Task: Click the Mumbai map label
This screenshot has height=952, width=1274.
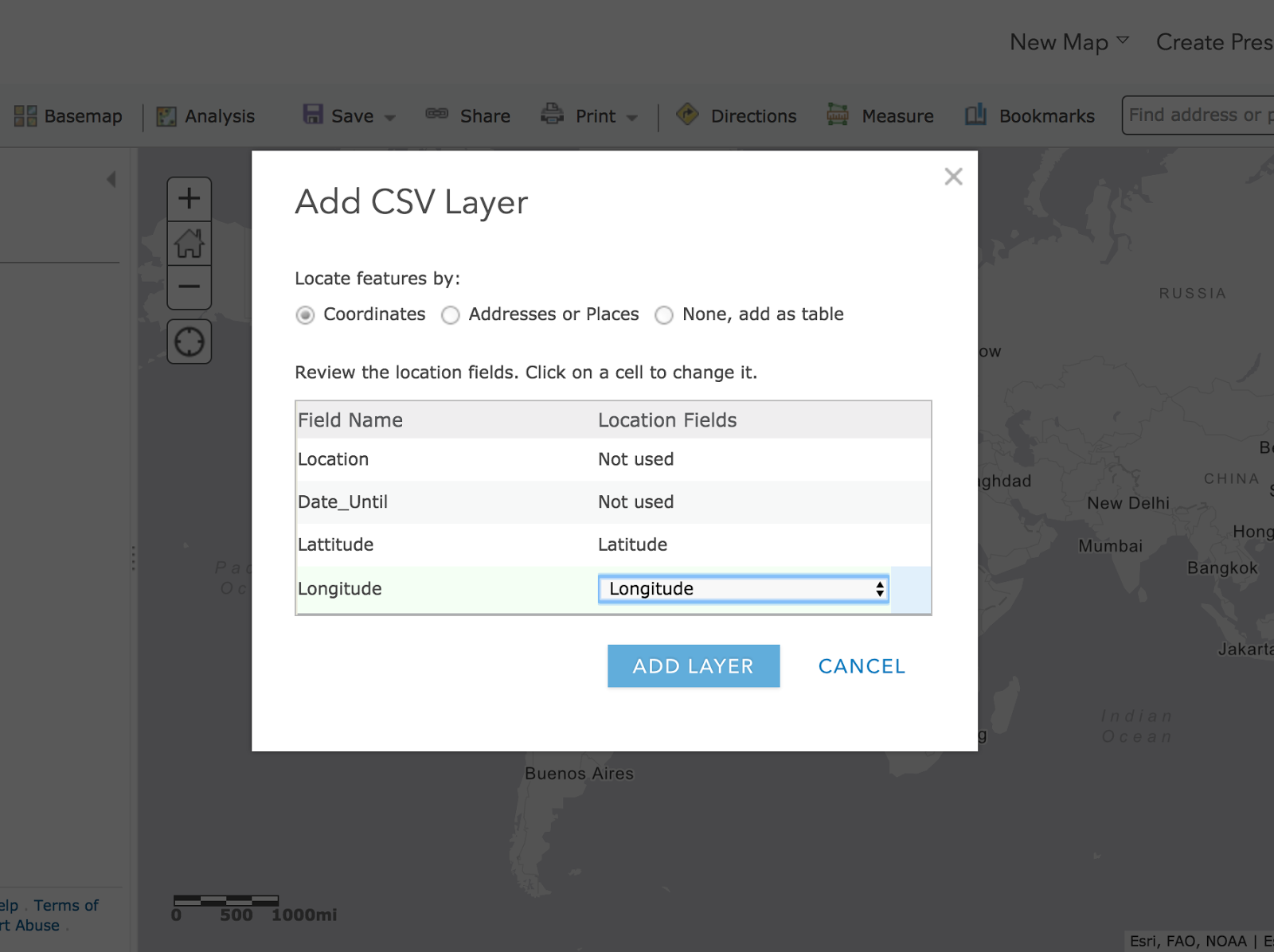Action: (1111, 546)
